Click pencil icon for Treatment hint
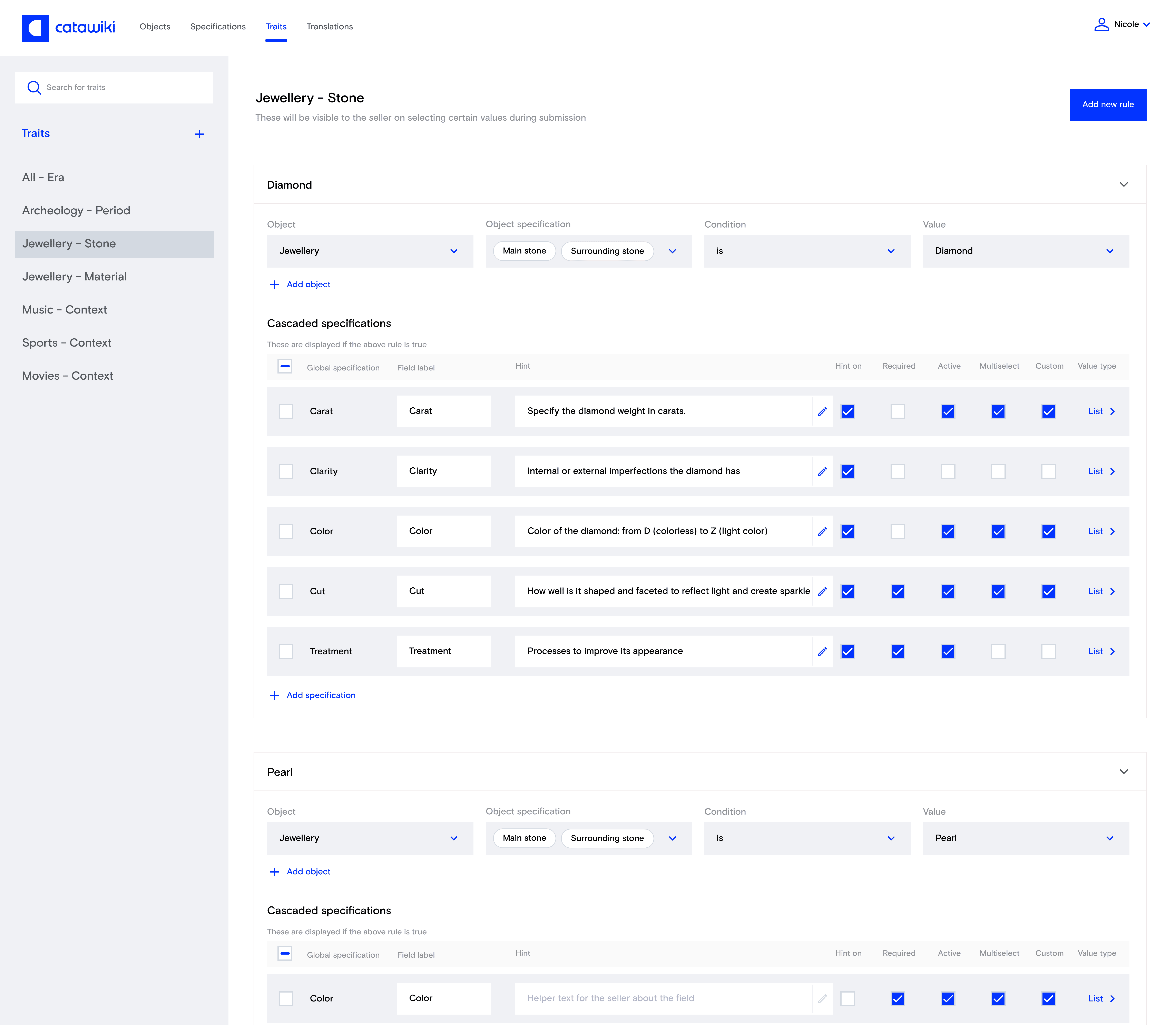 pos(822,651)
